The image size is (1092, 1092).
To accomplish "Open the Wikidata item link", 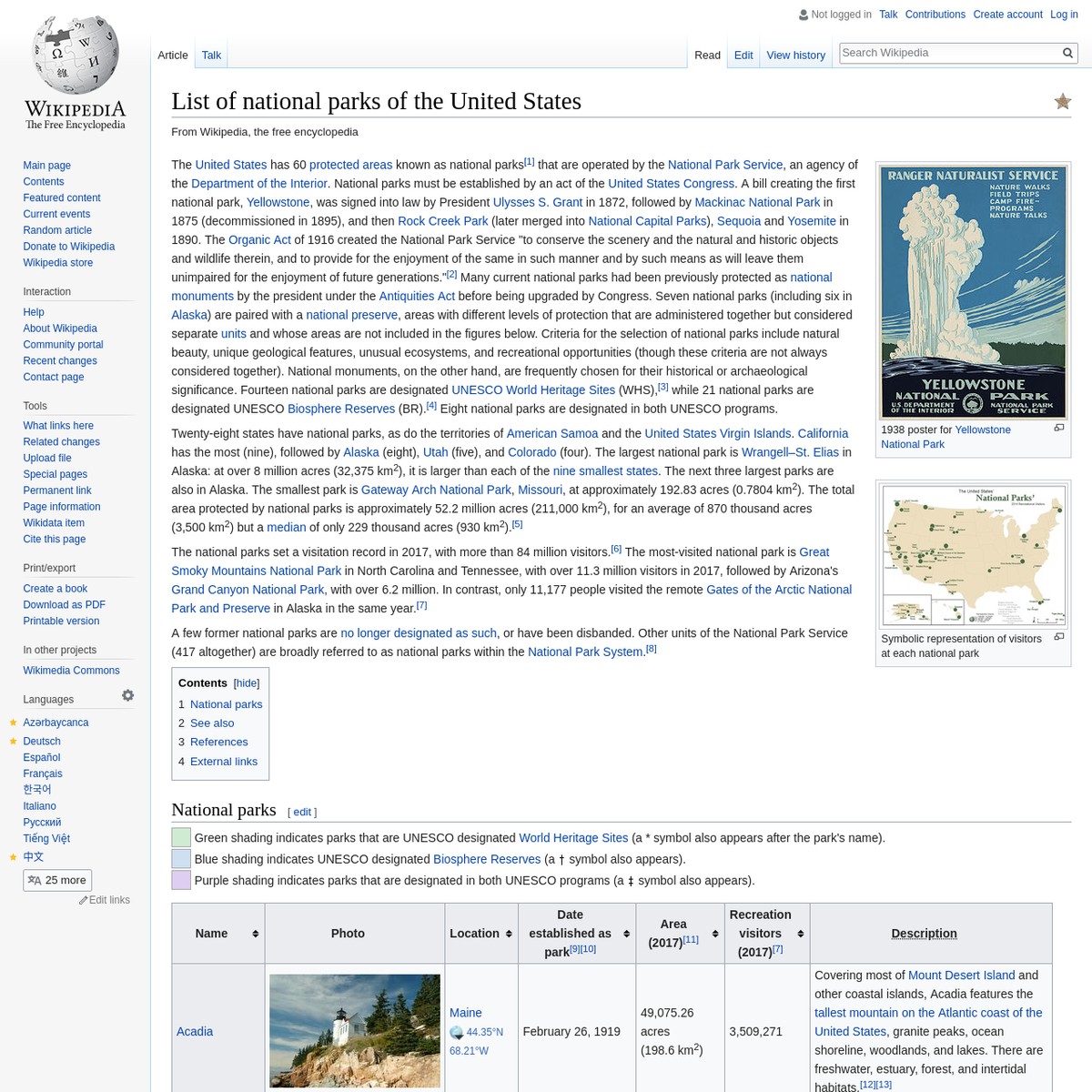I will coord(54,523).
